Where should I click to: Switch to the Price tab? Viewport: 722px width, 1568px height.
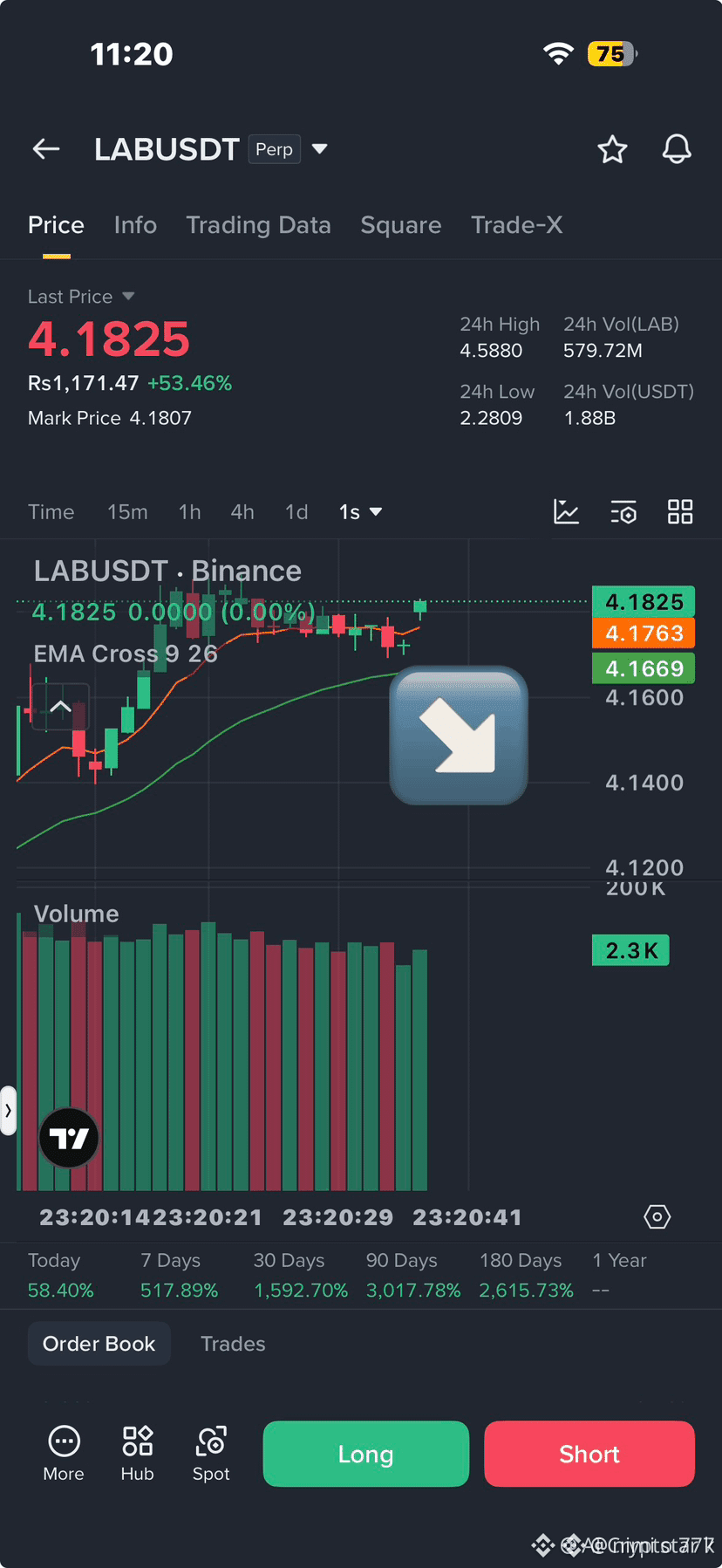point(56,225)
